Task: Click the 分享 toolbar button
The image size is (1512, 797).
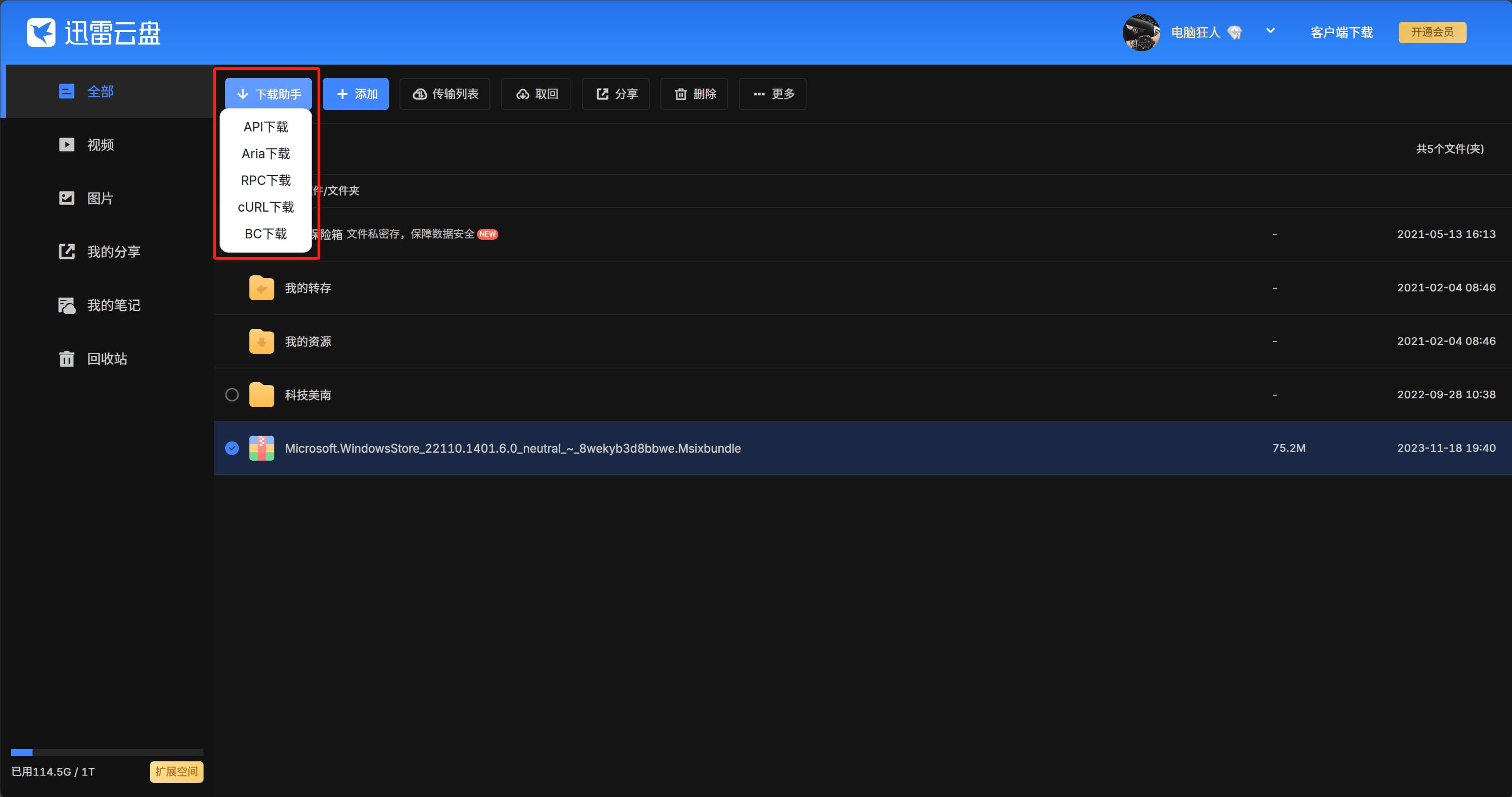Action: pyautogui.click(x=616, y=94)
